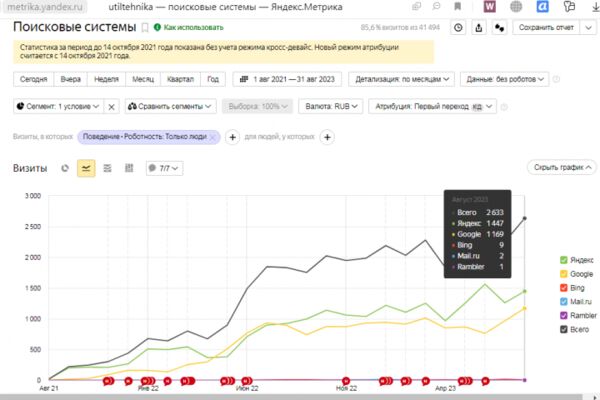The width and height of the screenshot is (600, 400).
Task: Open the date range picker 1 авг 2021 — 31 авг 2023
Action: pyautogui.click(x=287, y=79)
